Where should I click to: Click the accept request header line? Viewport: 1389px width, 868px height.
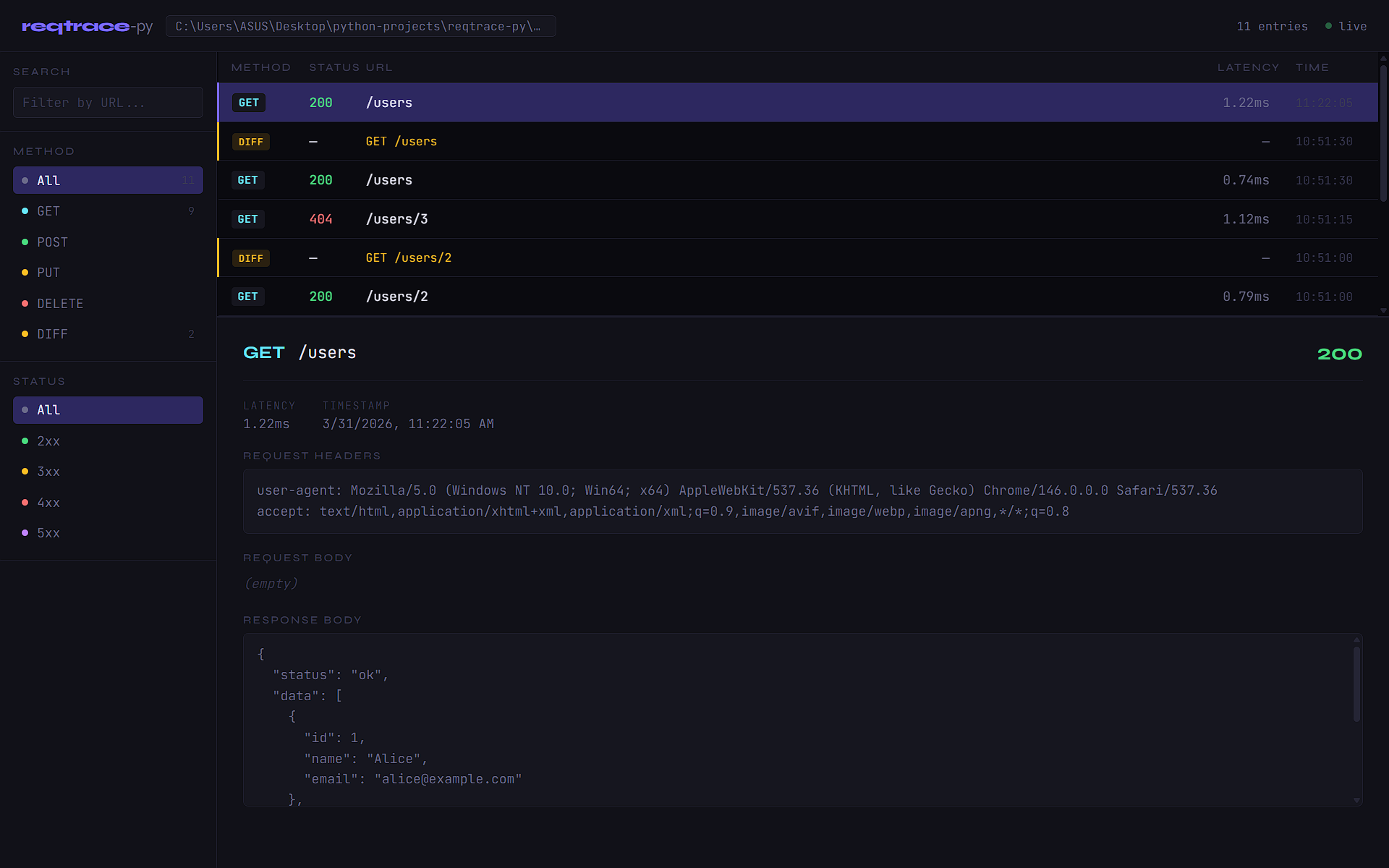coord(663,511)
